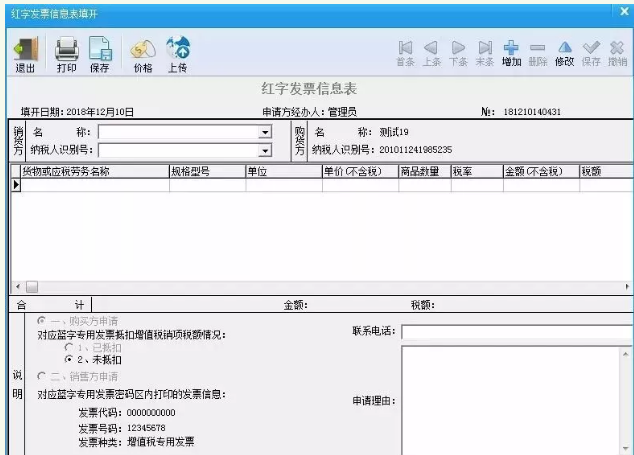This screenshot has height=455, width=634.
Task: Select the 已抵扣 radio option
Action: (68, 346)
